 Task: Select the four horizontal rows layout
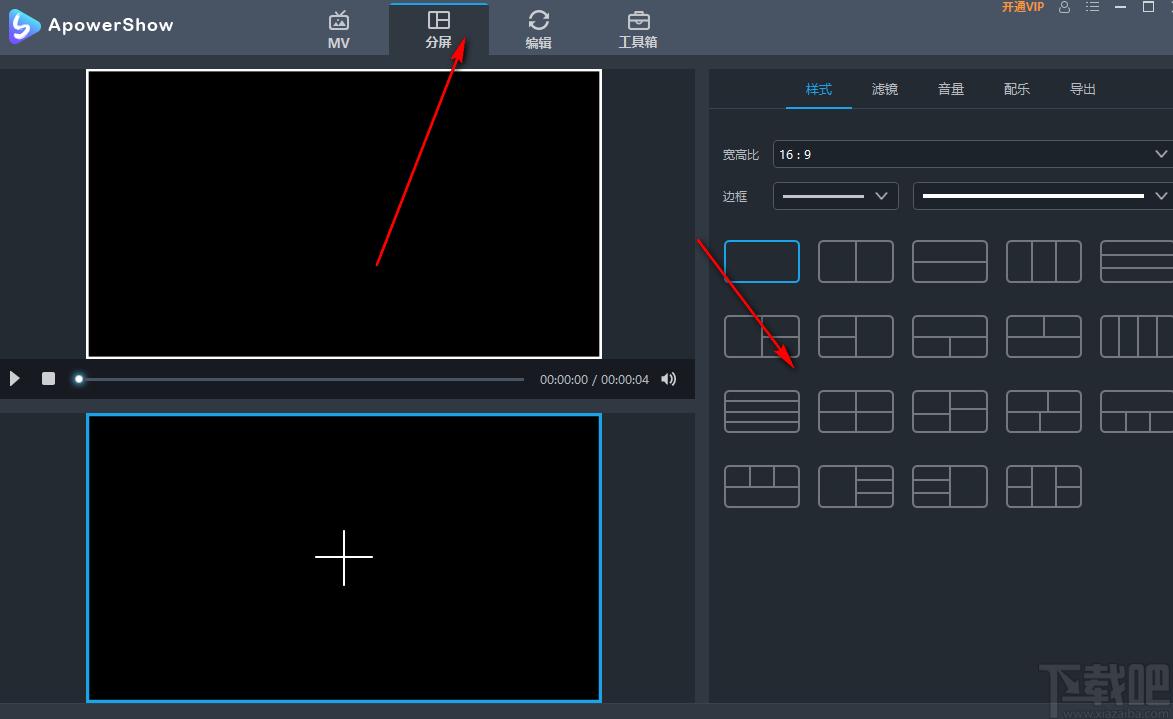point(762,411)
